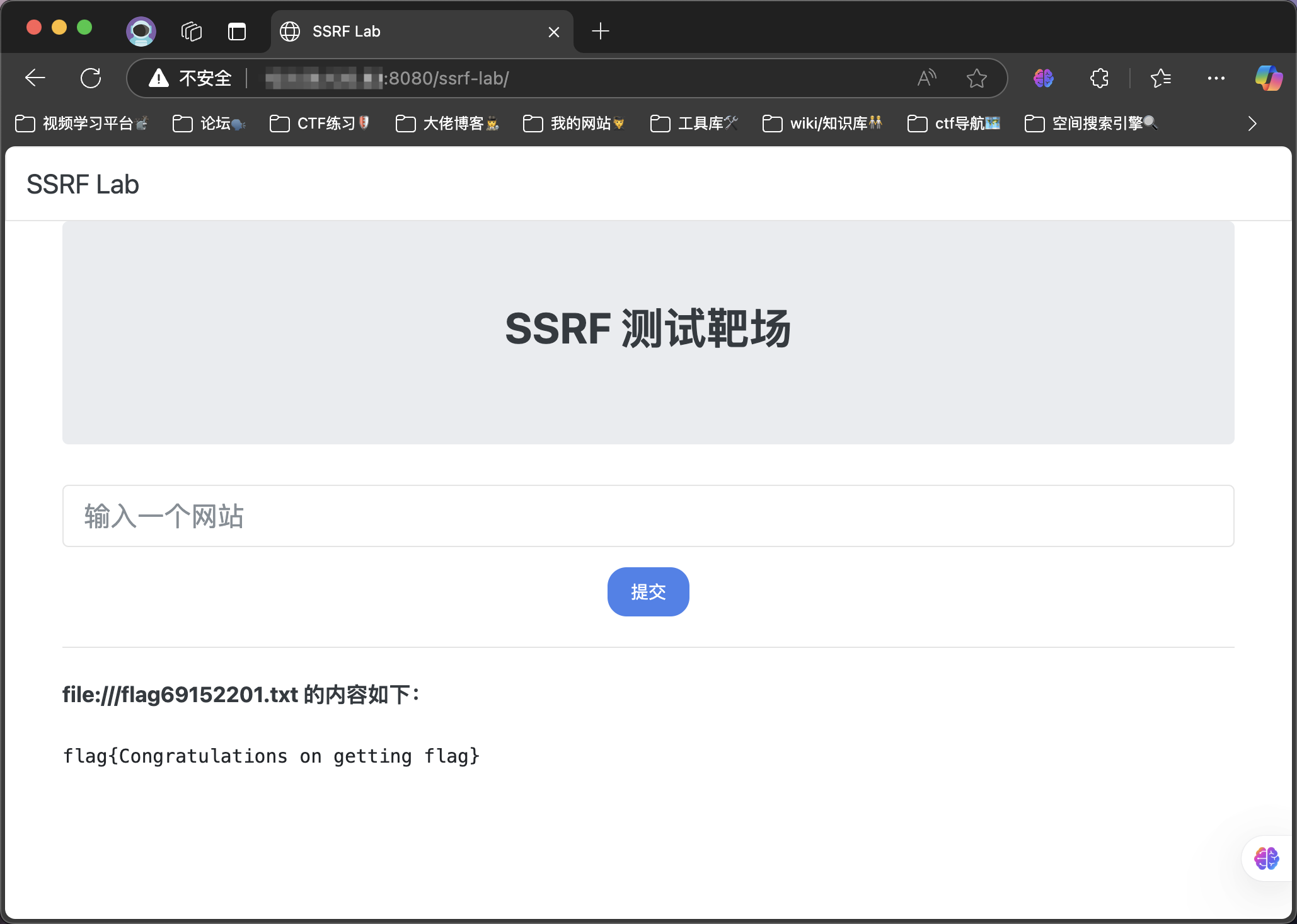Open the favorites list icon
The height and width of the screenshot is (924, 1297).
click(x=1160, y=78)
